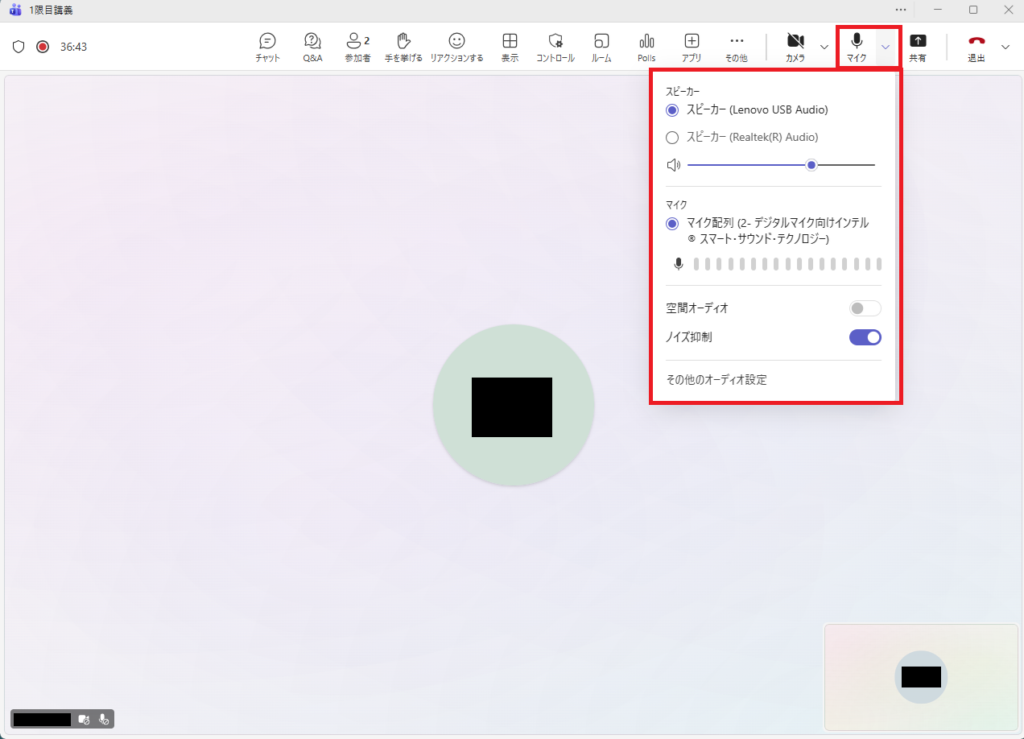Open the チャット chat panel
Screen dimensions: 1024x739
[267, 46]
